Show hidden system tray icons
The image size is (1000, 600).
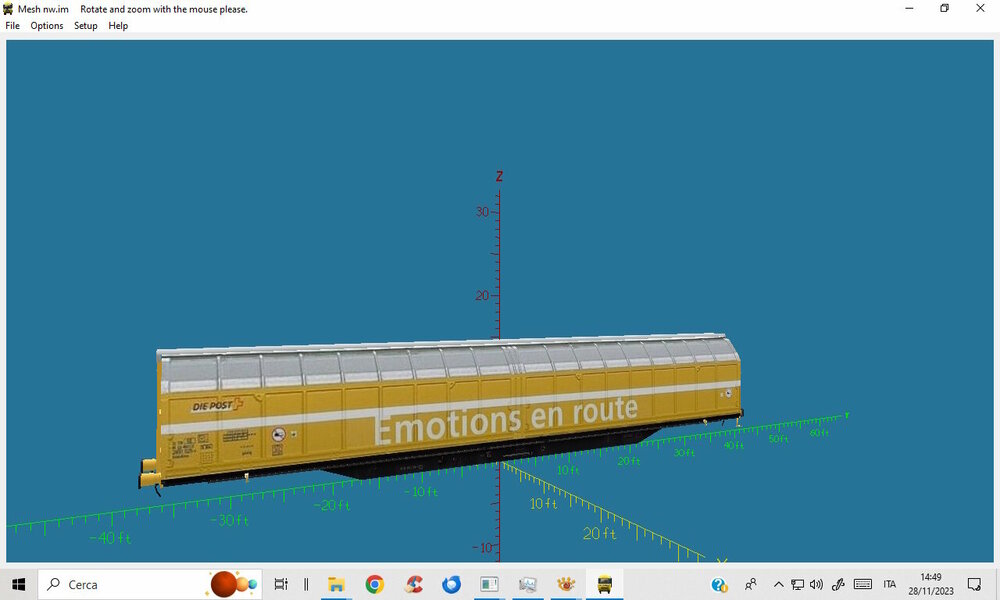(778, 584)
